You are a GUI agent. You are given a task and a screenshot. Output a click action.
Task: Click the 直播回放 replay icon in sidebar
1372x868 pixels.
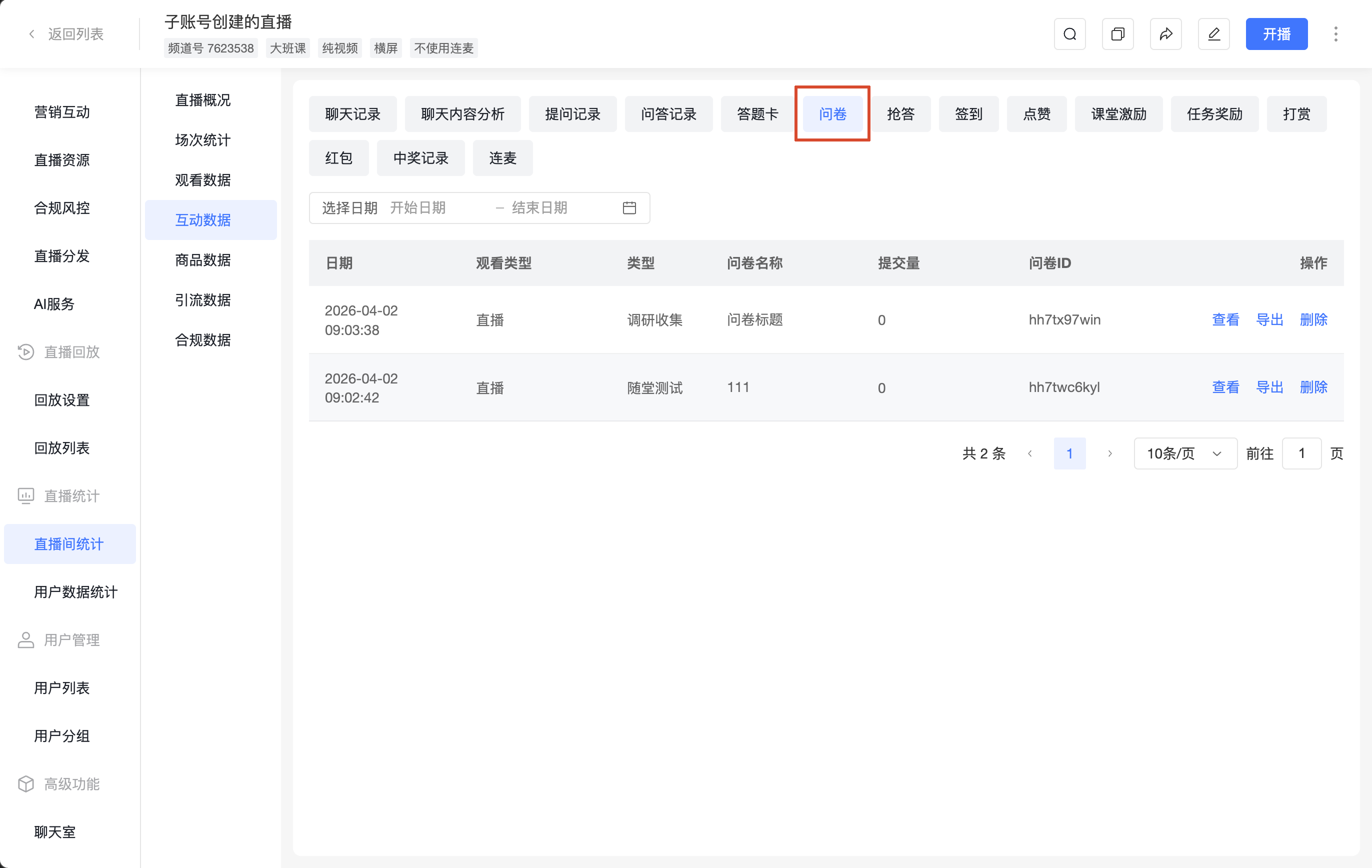click(25, 351)
